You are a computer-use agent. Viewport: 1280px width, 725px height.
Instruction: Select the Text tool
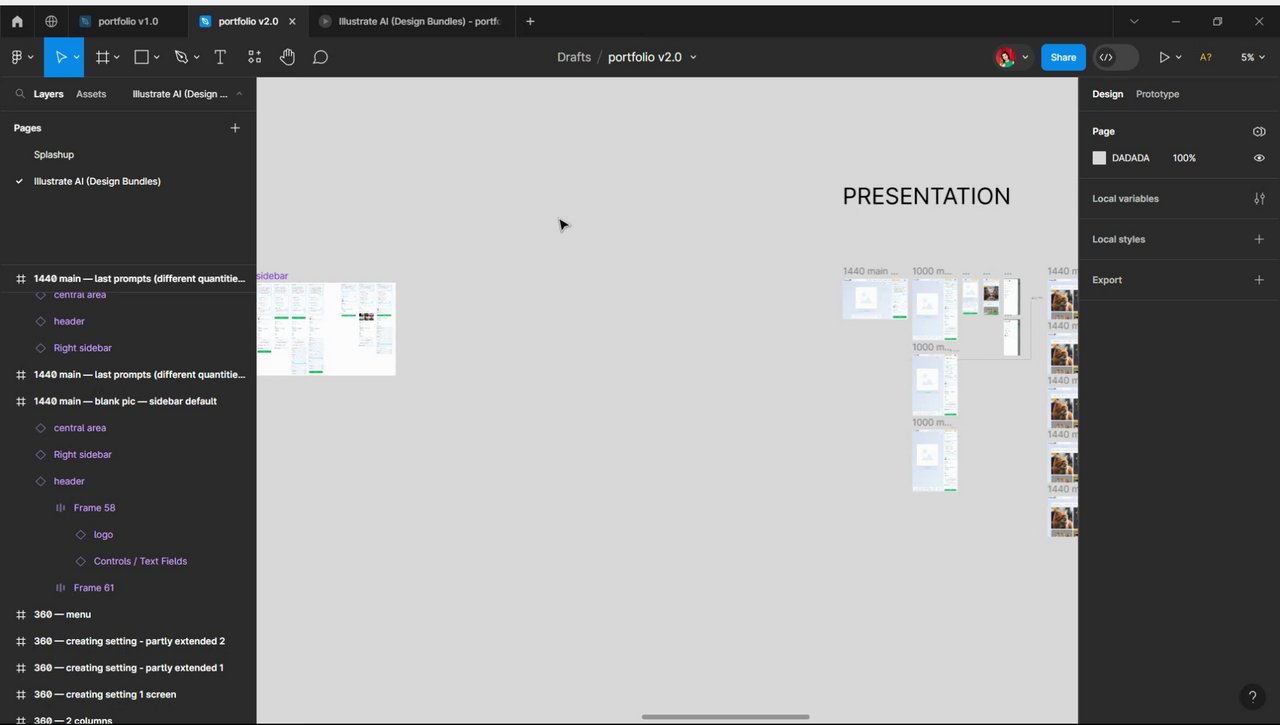(x=220, y=57)
